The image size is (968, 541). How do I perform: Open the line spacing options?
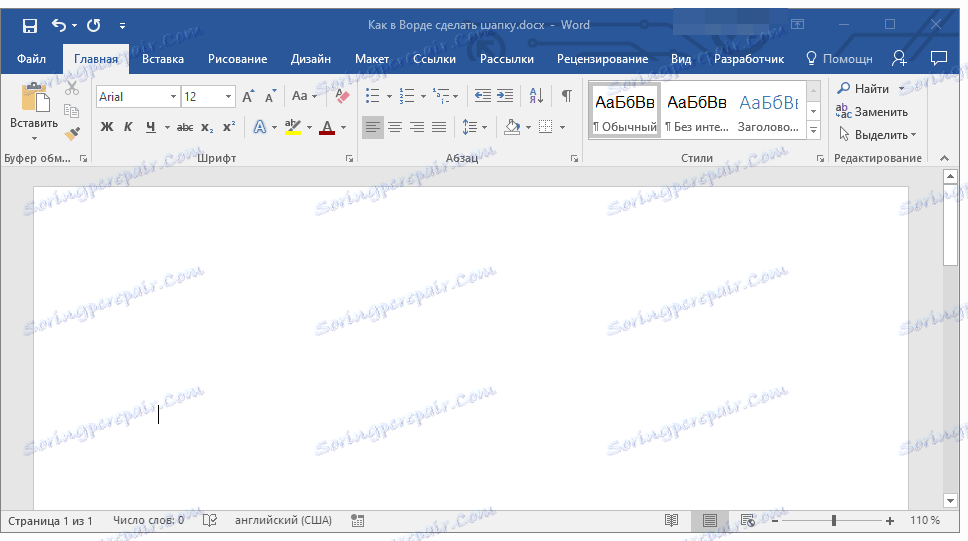[474, 127]
